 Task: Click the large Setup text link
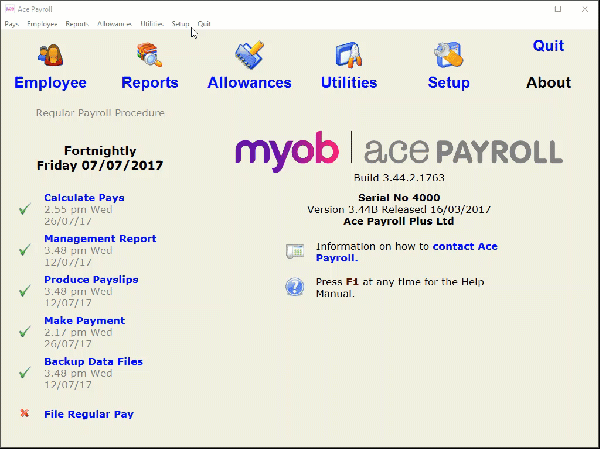(448, 83)
